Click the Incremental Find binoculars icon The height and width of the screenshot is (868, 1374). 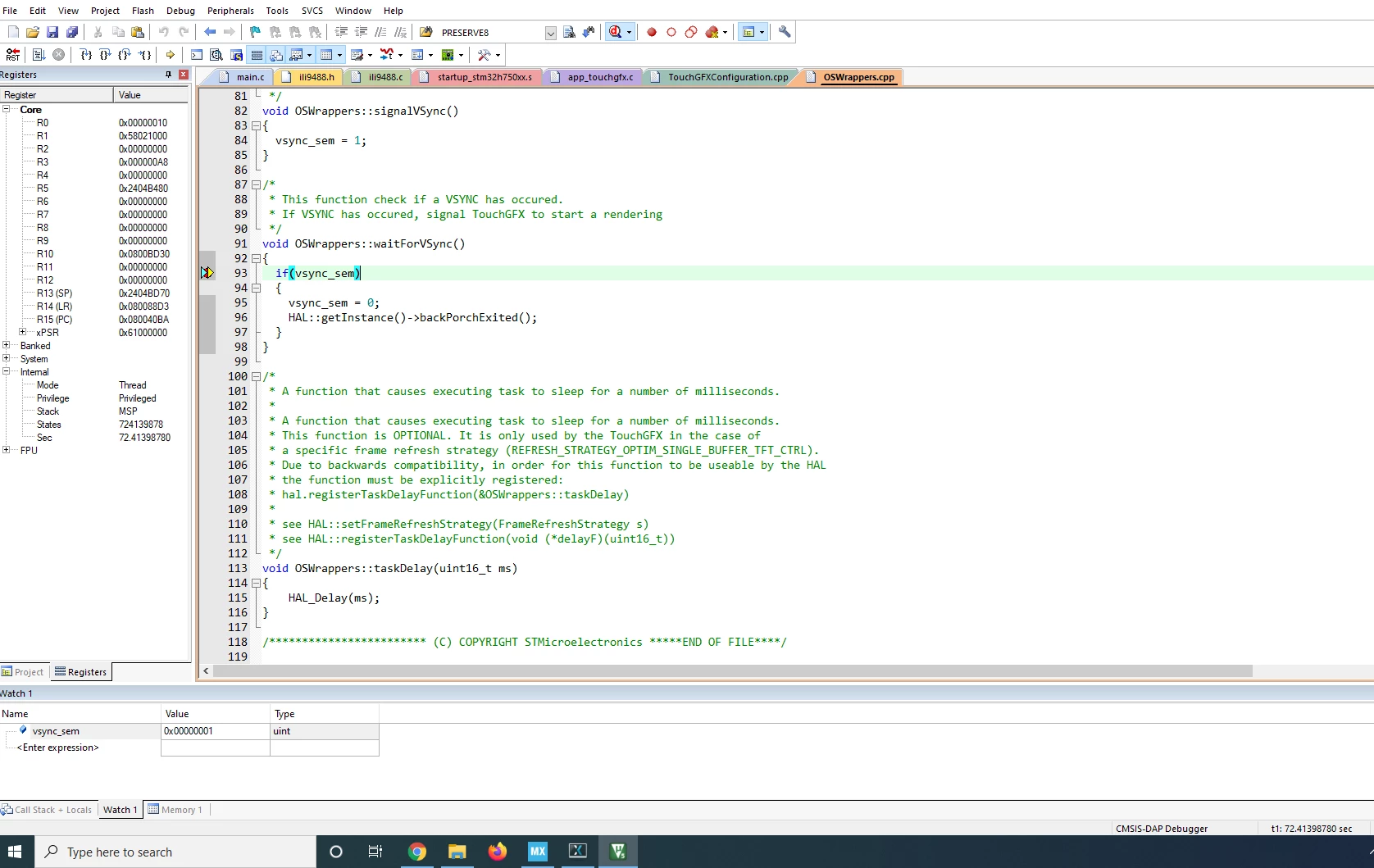tap(589, 32)
